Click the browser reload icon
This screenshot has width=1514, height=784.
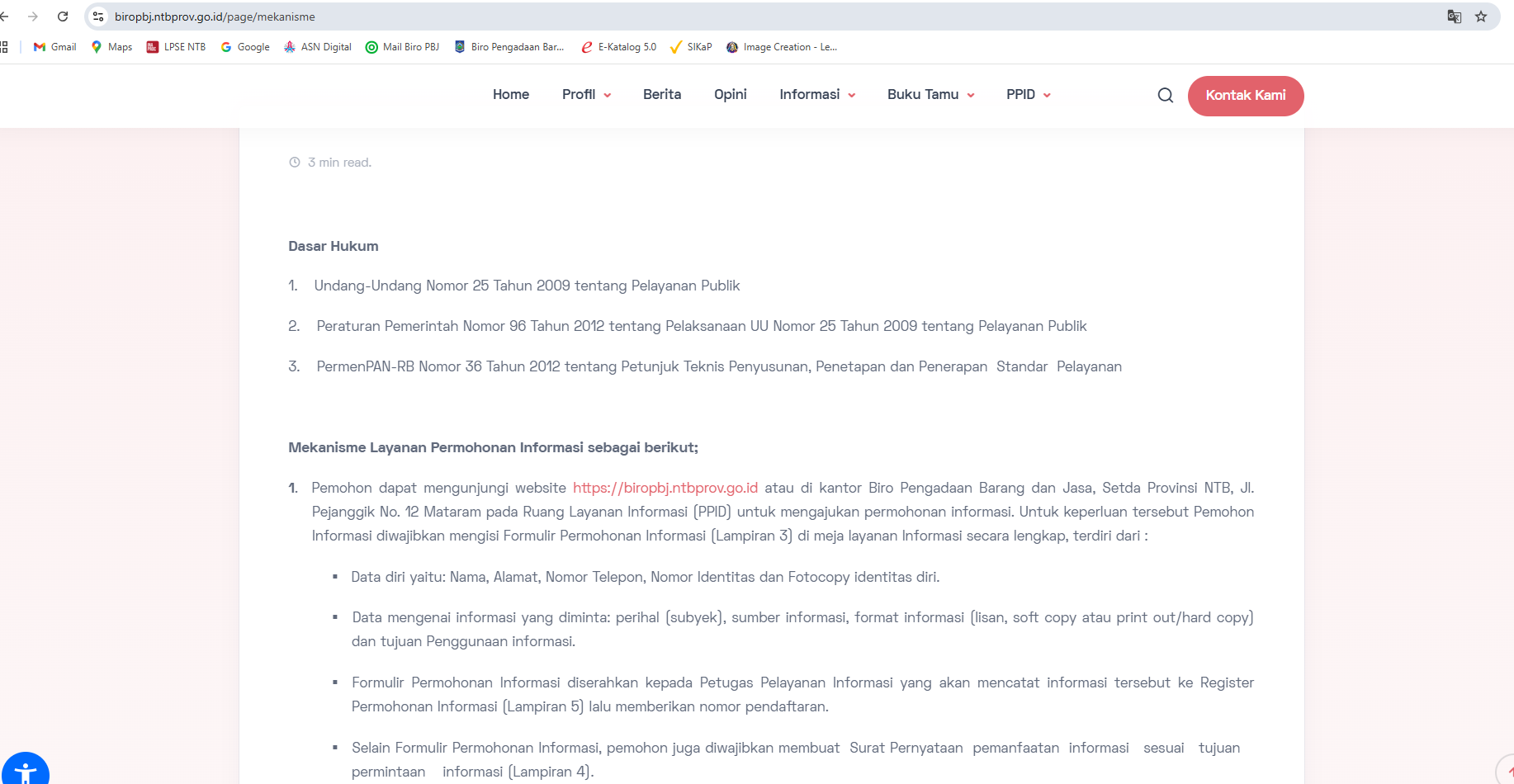point(63,17)
